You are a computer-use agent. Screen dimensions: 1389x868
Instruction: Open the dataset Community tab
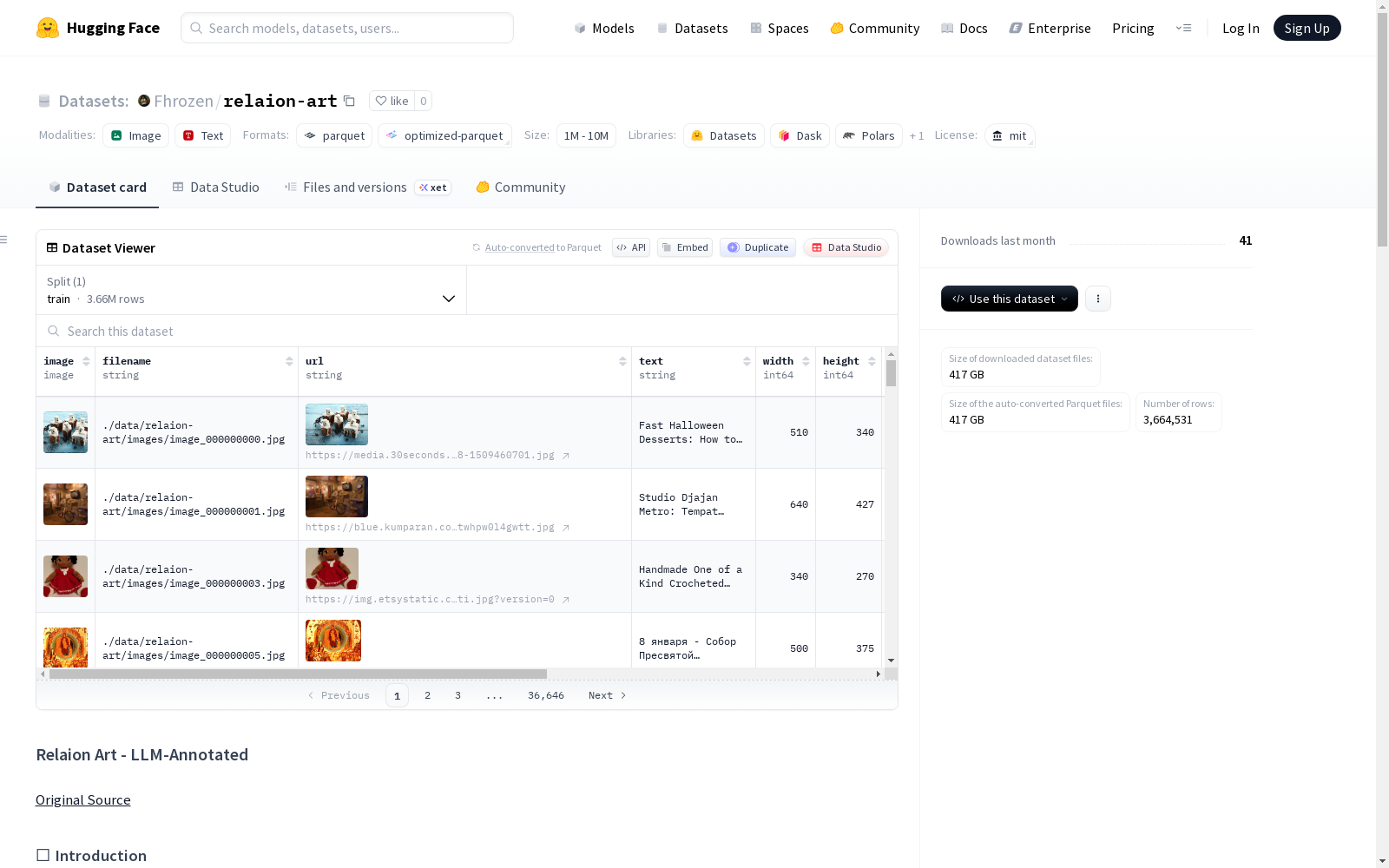pos(521,187)
